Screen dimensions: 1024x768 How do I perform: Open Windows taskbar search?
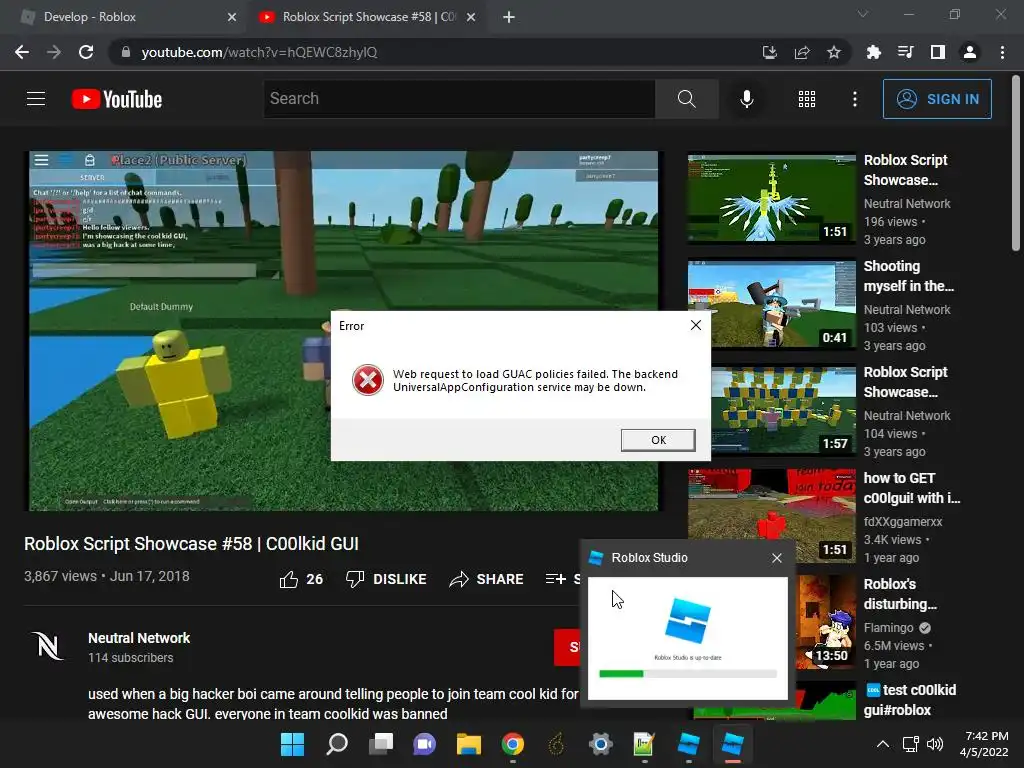(337, 744)
